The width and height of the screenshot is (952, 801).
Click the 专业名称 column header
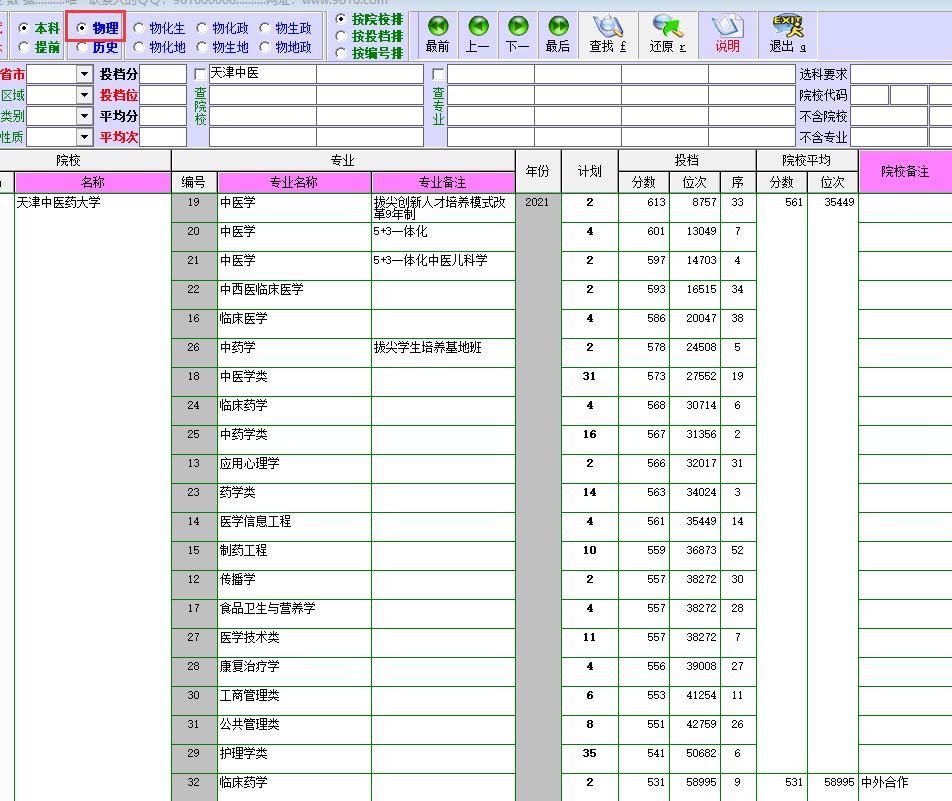coord(294,183)
